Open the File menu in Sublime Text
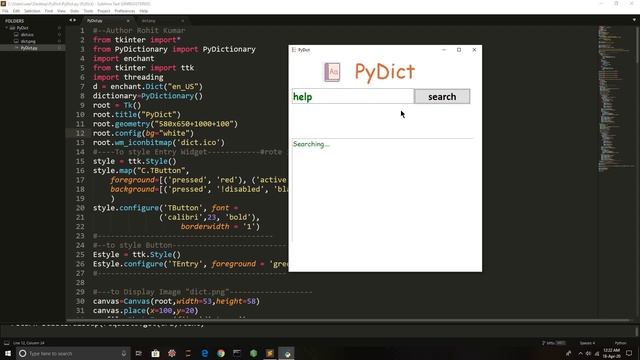Screen dimensions: 640x360 [5, 11]
